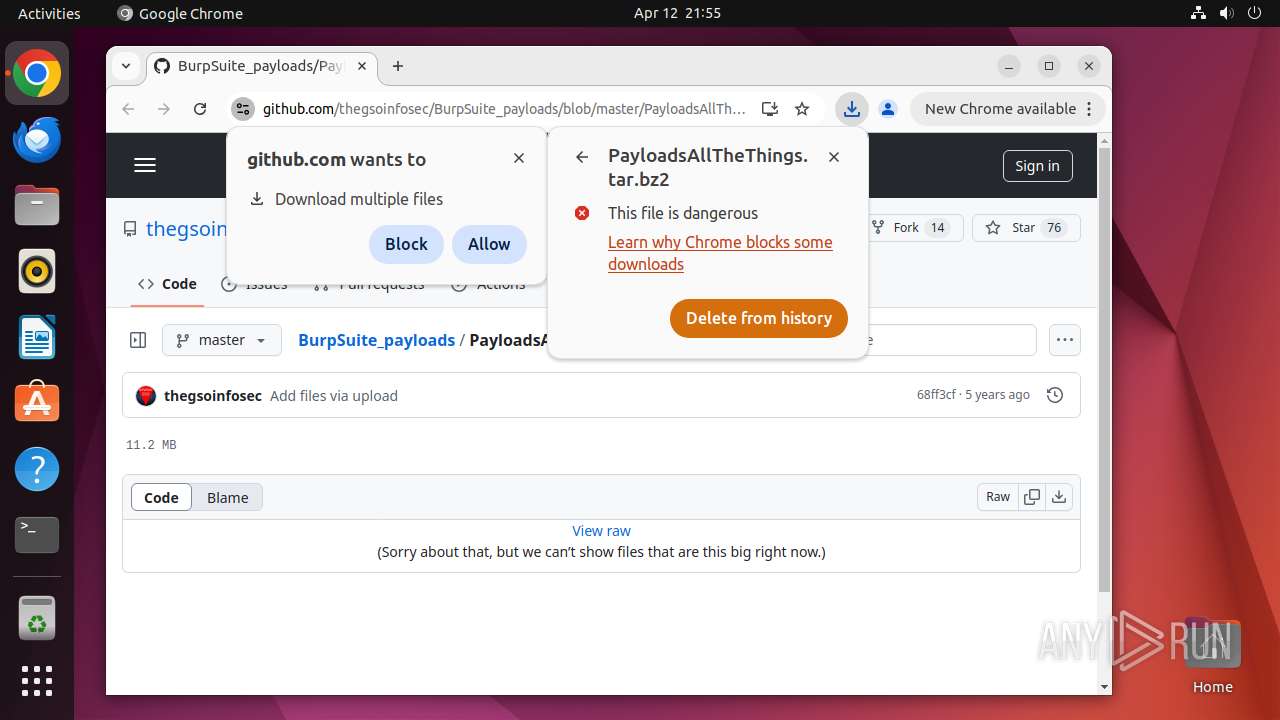Download raw file icon

click(1059, 497)
